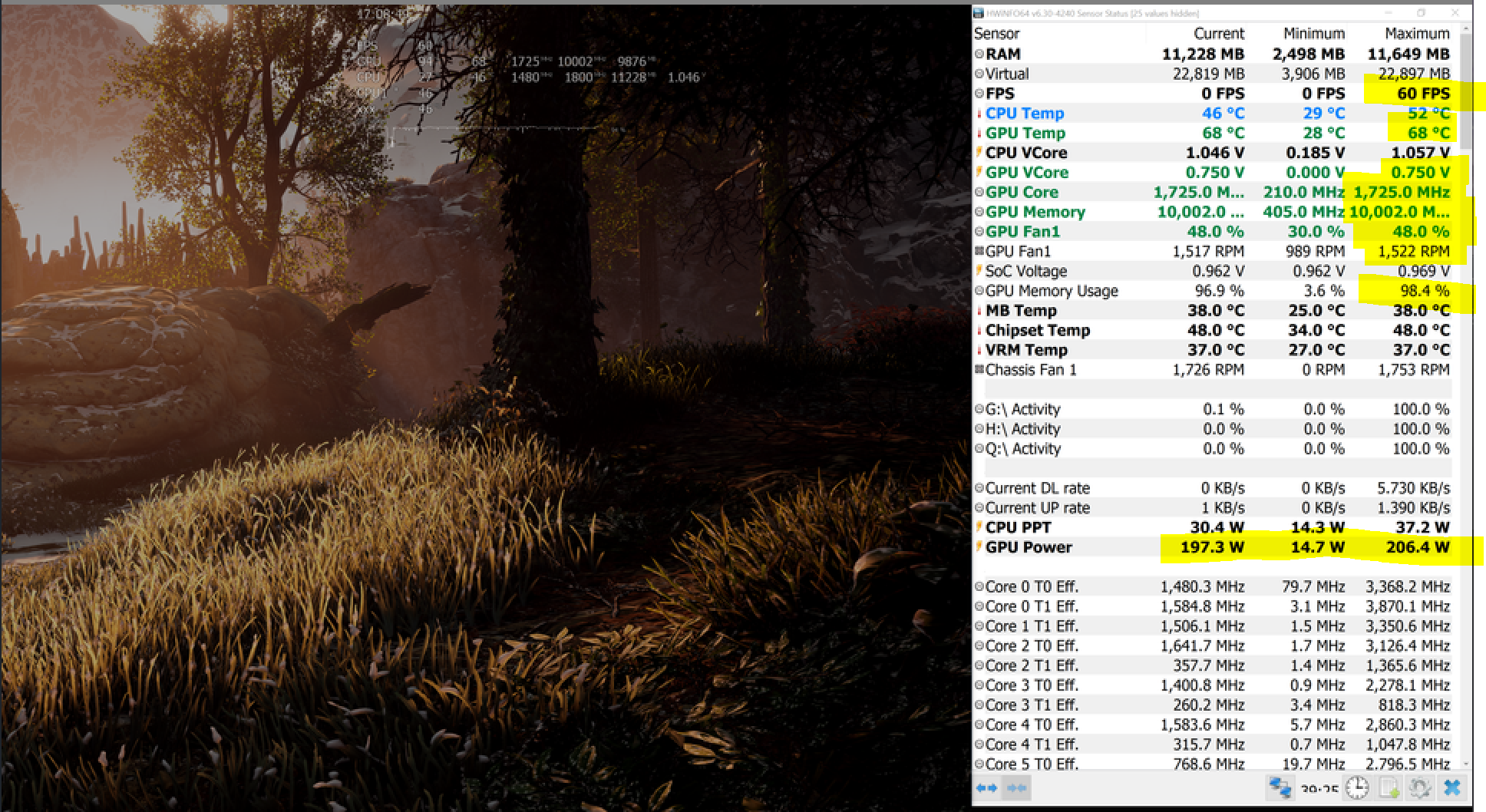Select the RAM sensor row label
This screenshot has width=1486, height=812.
click(x=1003, y=54)
